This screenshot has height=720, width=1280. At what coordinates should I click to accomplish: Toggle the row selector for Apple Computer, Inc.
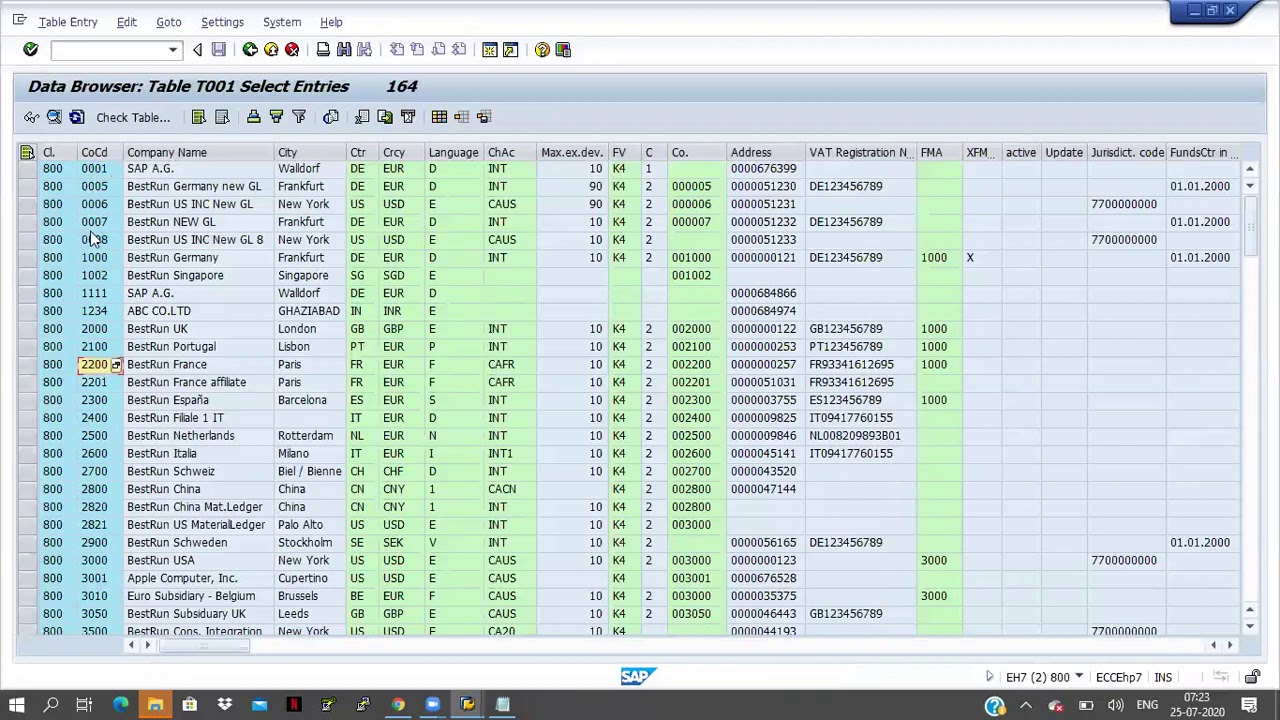27,578
